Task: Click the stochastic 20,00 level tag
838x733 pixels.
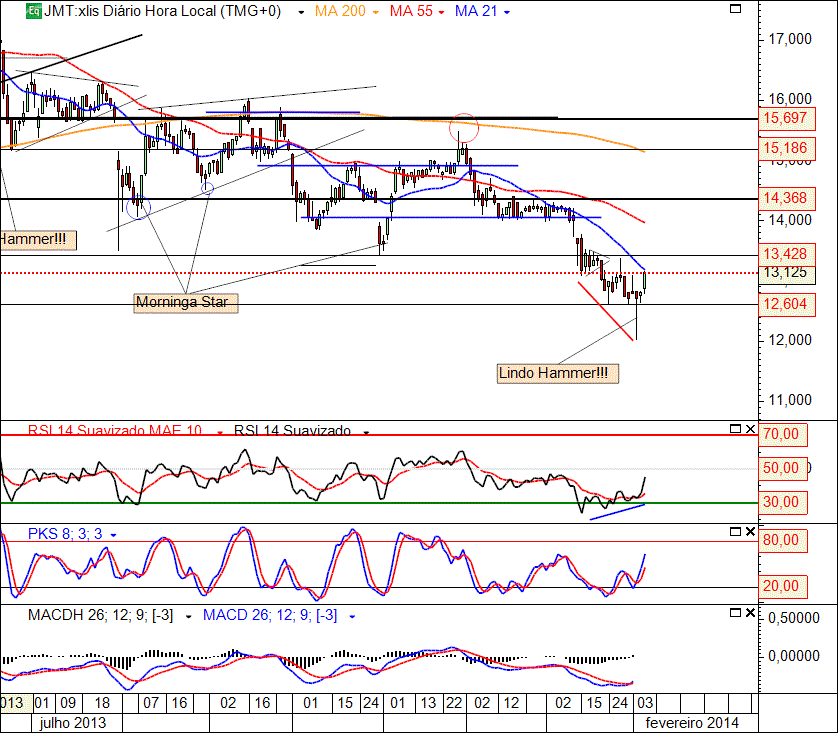Action: coord(782,587)
